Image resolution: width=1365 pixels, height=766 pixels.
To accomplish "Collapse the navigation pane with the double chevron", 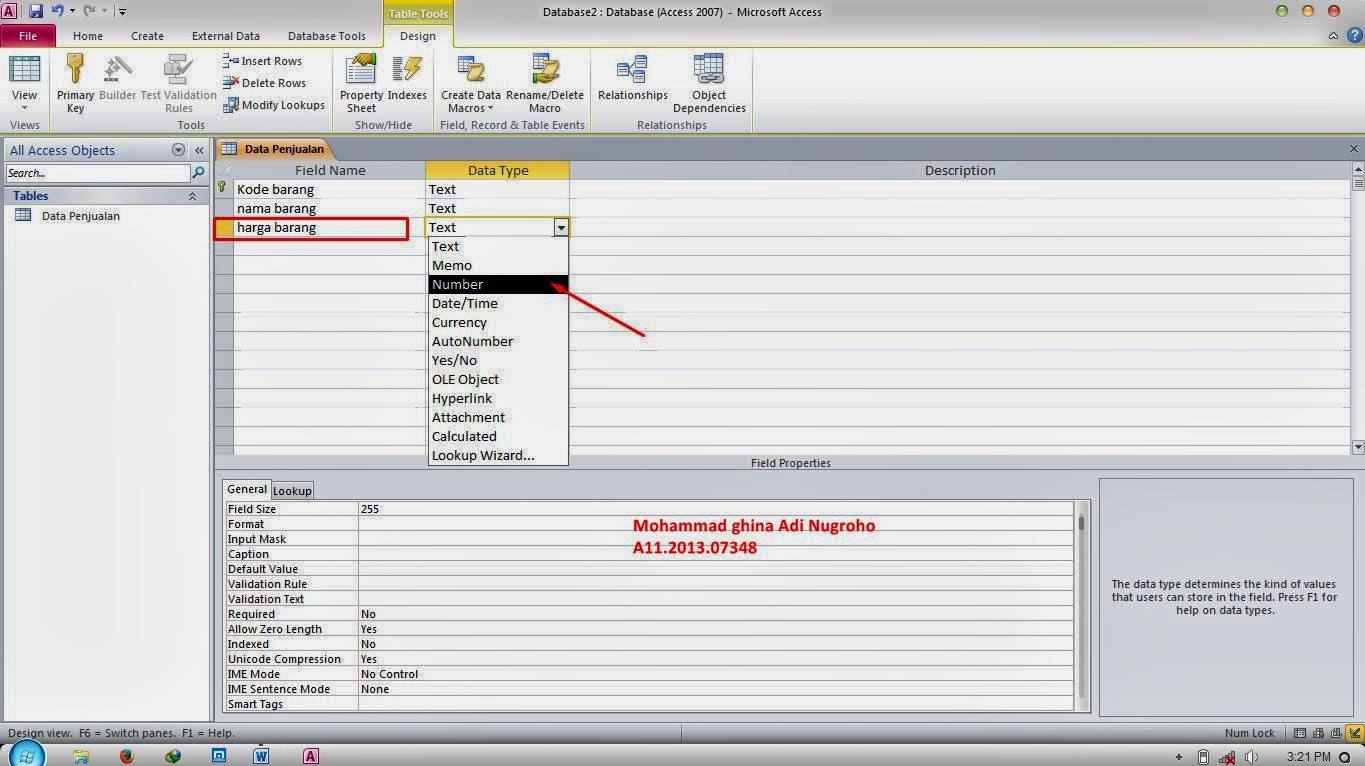I will [x=199, y=150].
